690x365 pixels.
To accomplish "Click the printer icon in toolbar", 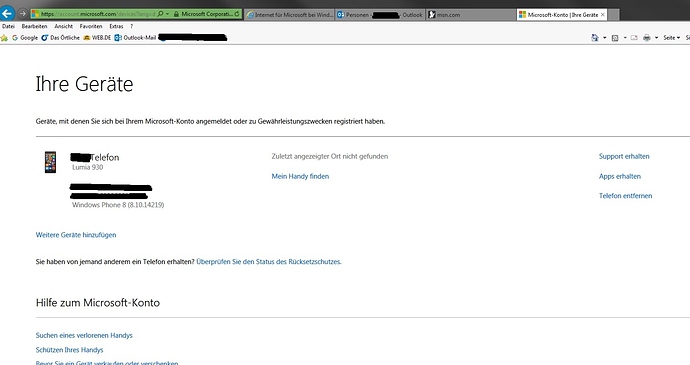I will pos(646,38).
